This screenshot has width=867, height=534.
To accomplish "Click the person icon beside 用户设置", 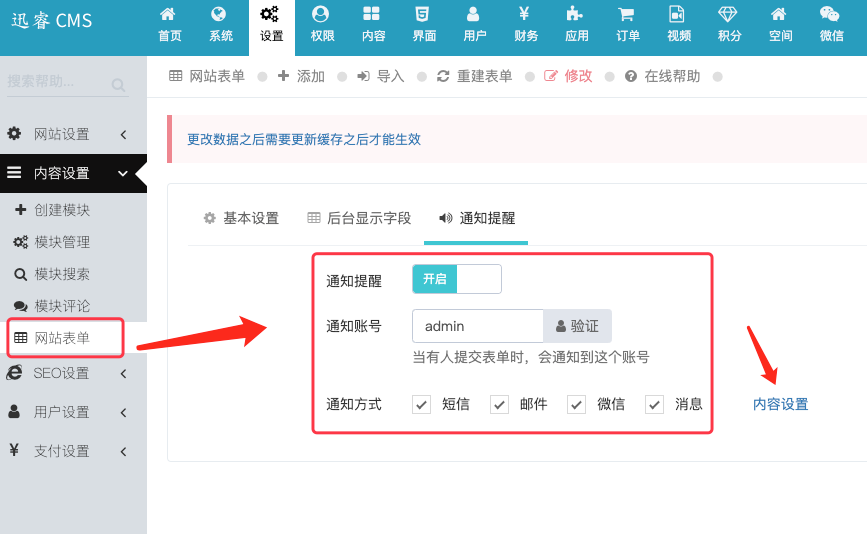I will click(14, 412).
